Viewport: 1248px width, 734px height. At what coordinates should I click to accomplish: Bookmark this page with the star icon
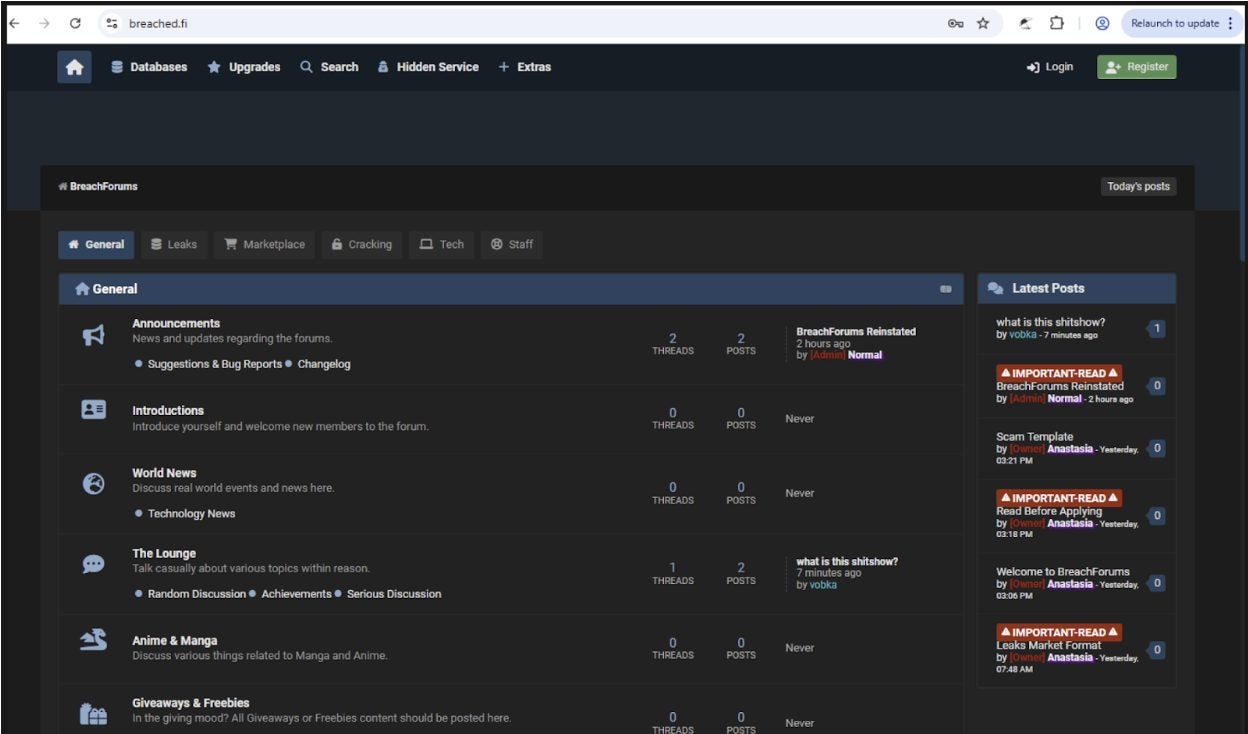click(x=983, y=24)
